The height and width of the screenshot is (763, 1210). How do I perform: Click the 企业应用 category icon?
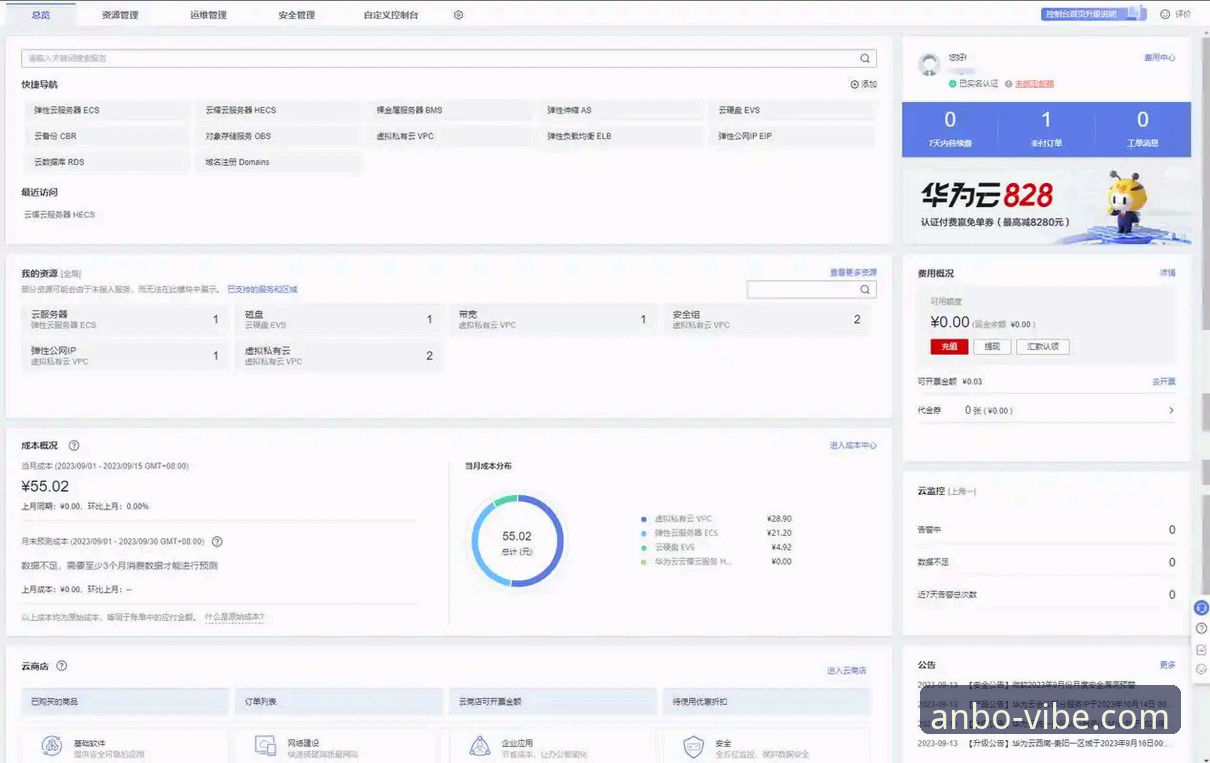pos(480,746)
